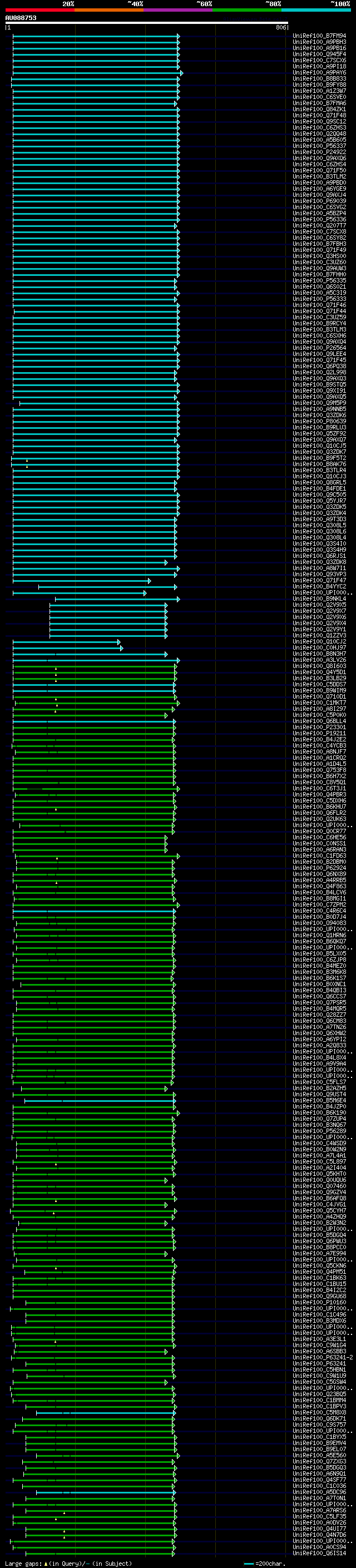The image size is (356, 1568).
Task: Click hit label UniRef100_C6T3J1
Action: 319,788
